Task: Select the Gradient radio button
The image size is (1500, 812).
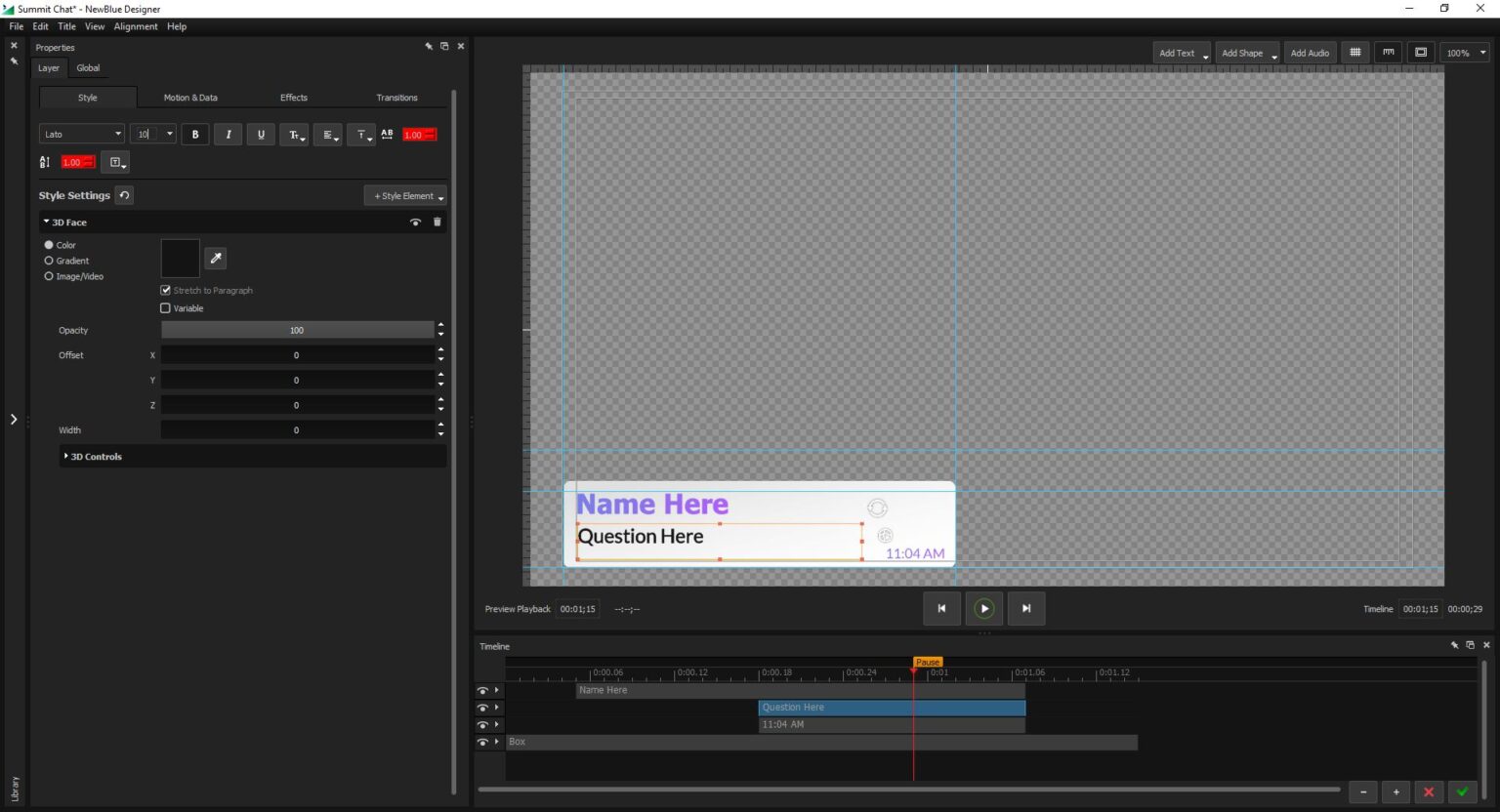Action: pyautogui.click(x=49, y=261)
